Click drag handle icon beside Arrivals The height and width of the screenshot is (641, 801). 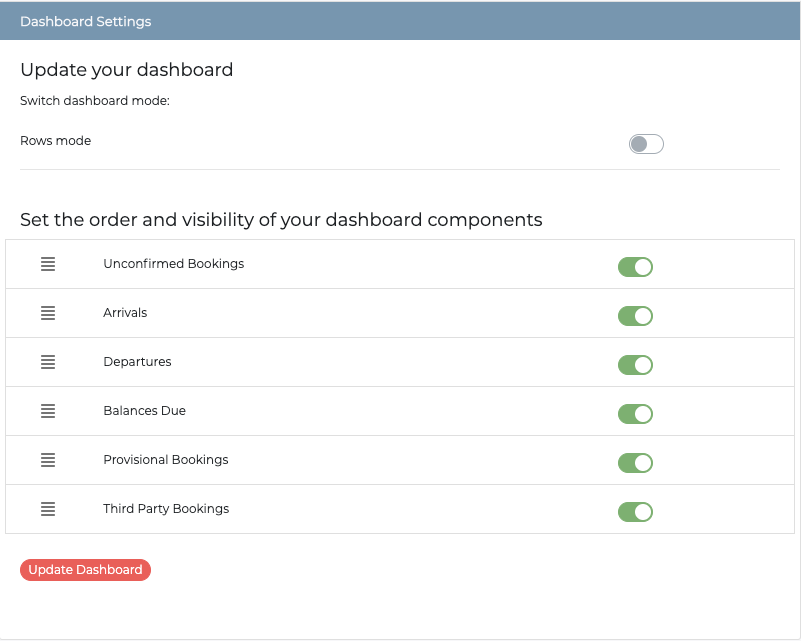click(48, 313)
